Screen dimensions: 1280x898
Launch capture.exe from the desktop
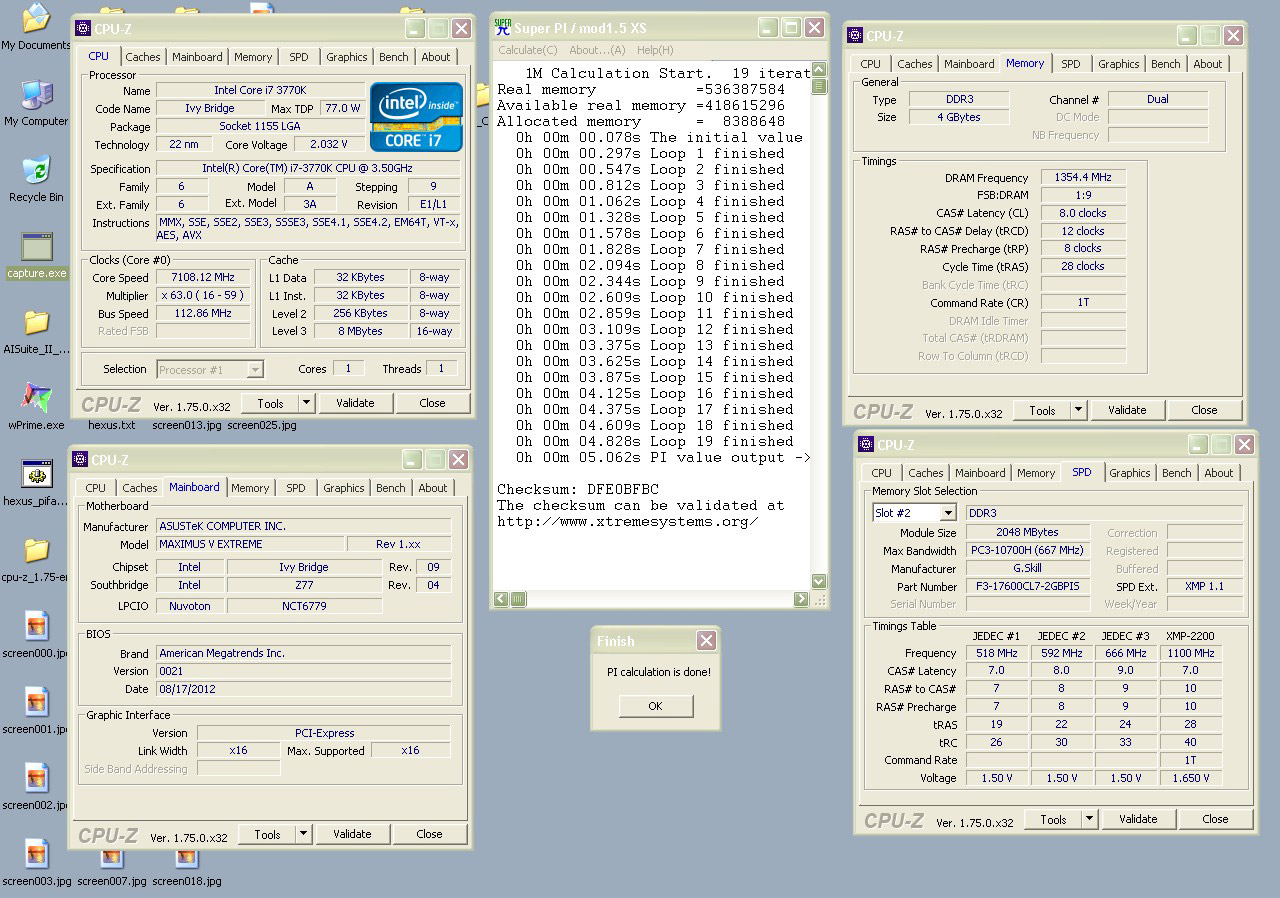tap(37, 248)
